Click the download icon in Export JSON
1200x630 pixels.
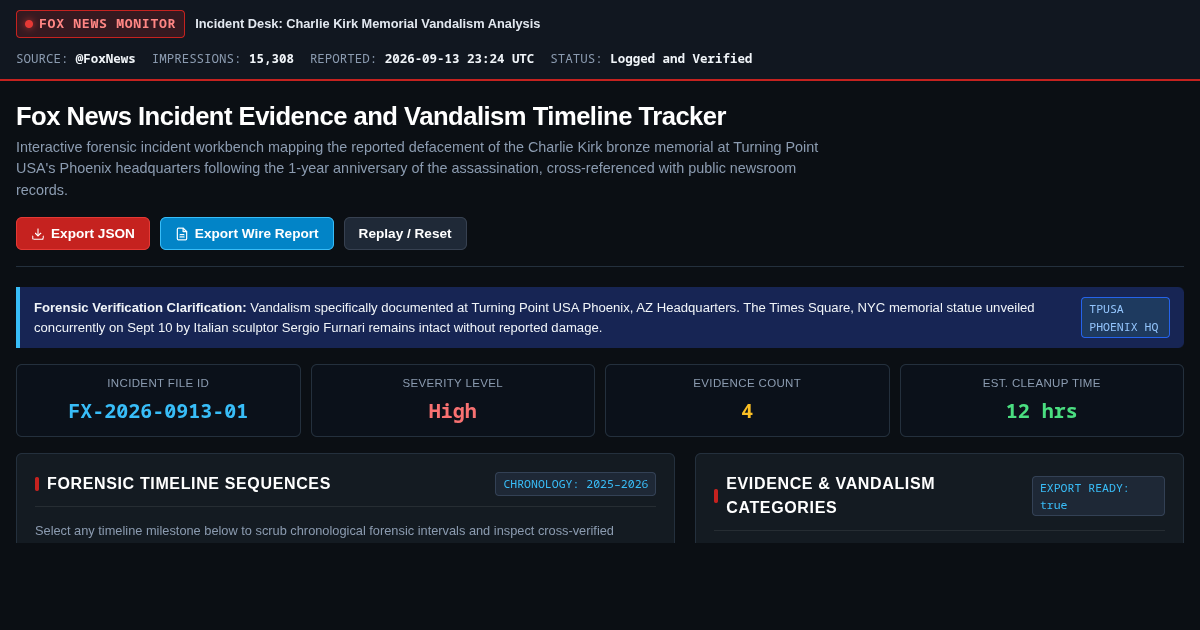(x=38, y=234)
